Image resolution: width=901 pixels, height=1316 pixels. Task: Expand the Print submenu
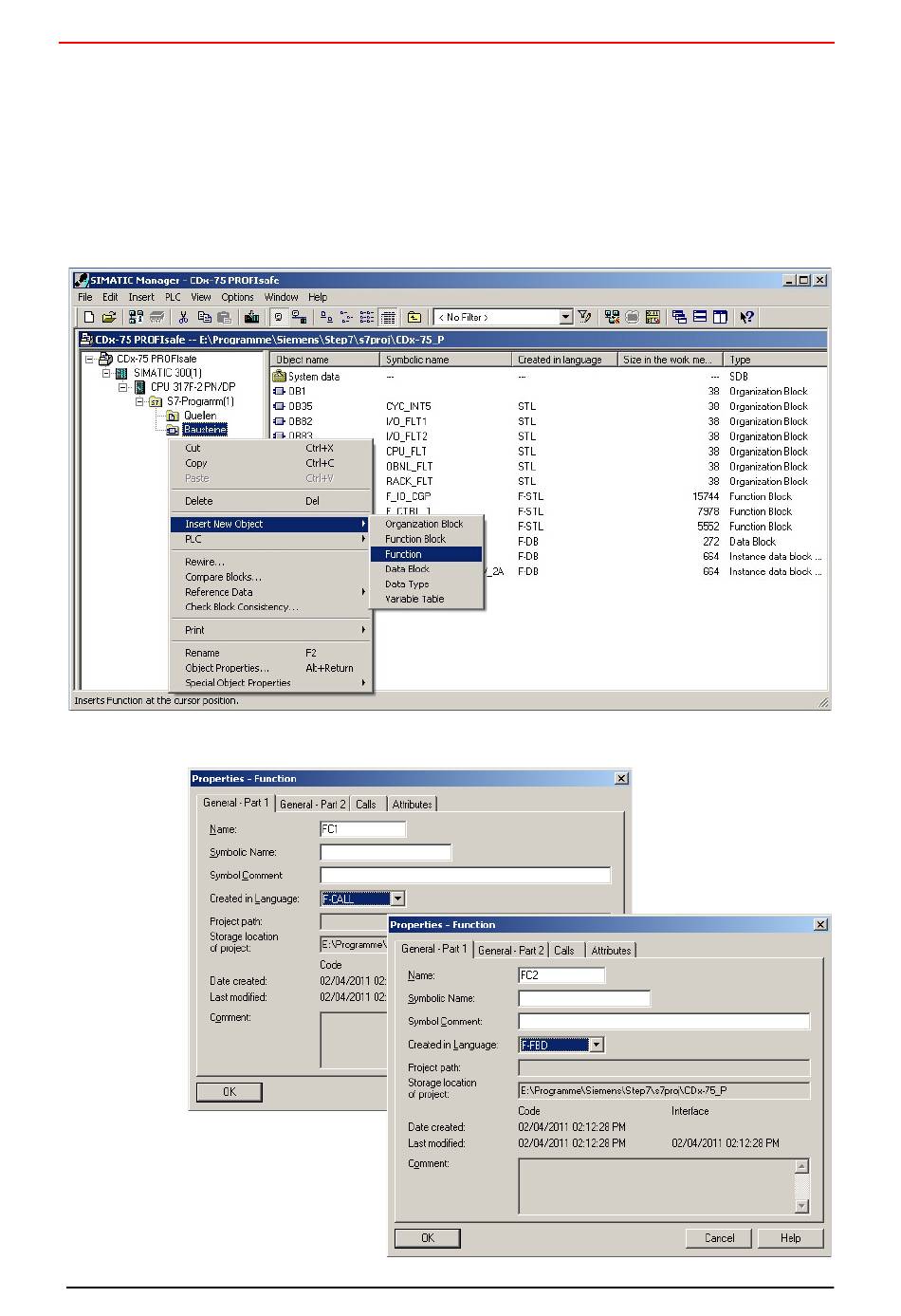coord(271,630)
